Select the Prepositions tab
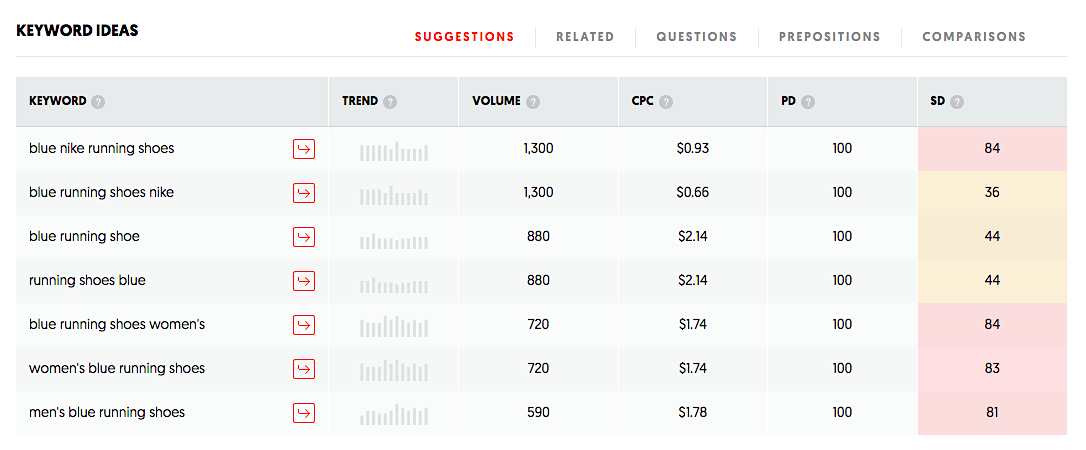 [829, 37]
